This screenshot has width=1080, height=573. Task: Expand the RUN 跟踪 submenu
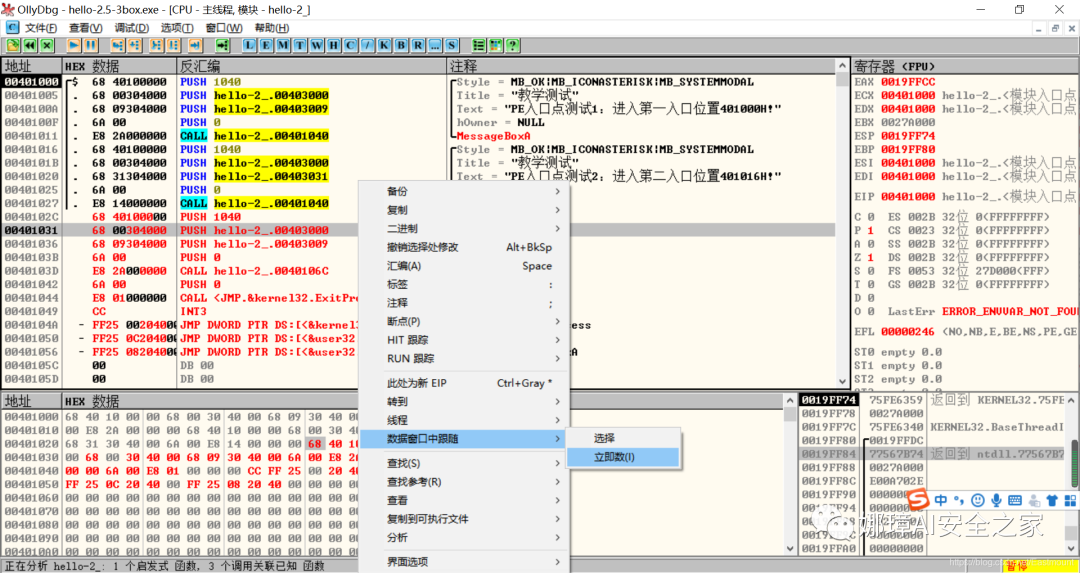tap(465, 358)
